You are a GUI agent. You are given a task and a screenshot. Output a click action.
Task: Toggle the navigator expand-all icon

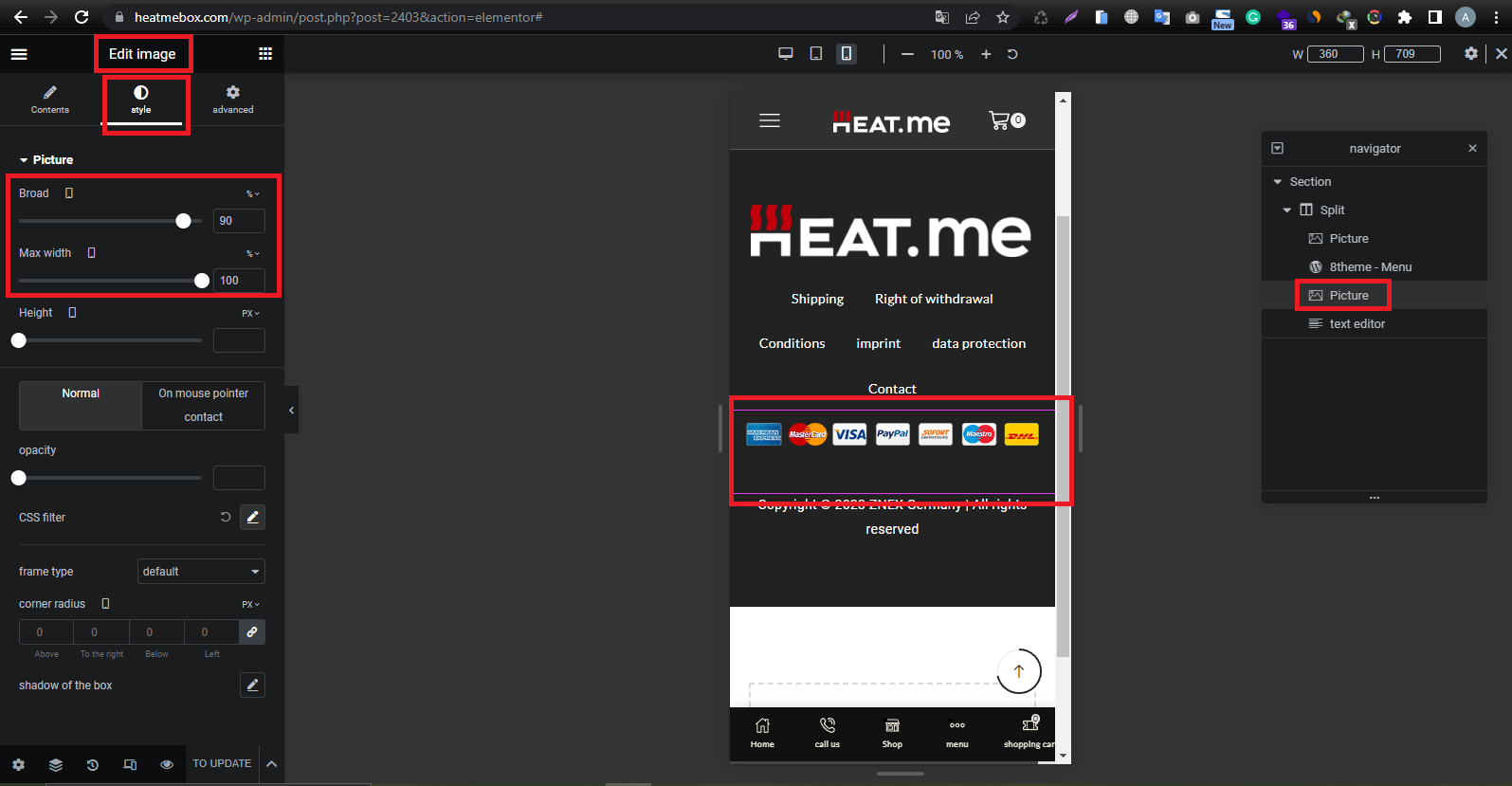1278,149
